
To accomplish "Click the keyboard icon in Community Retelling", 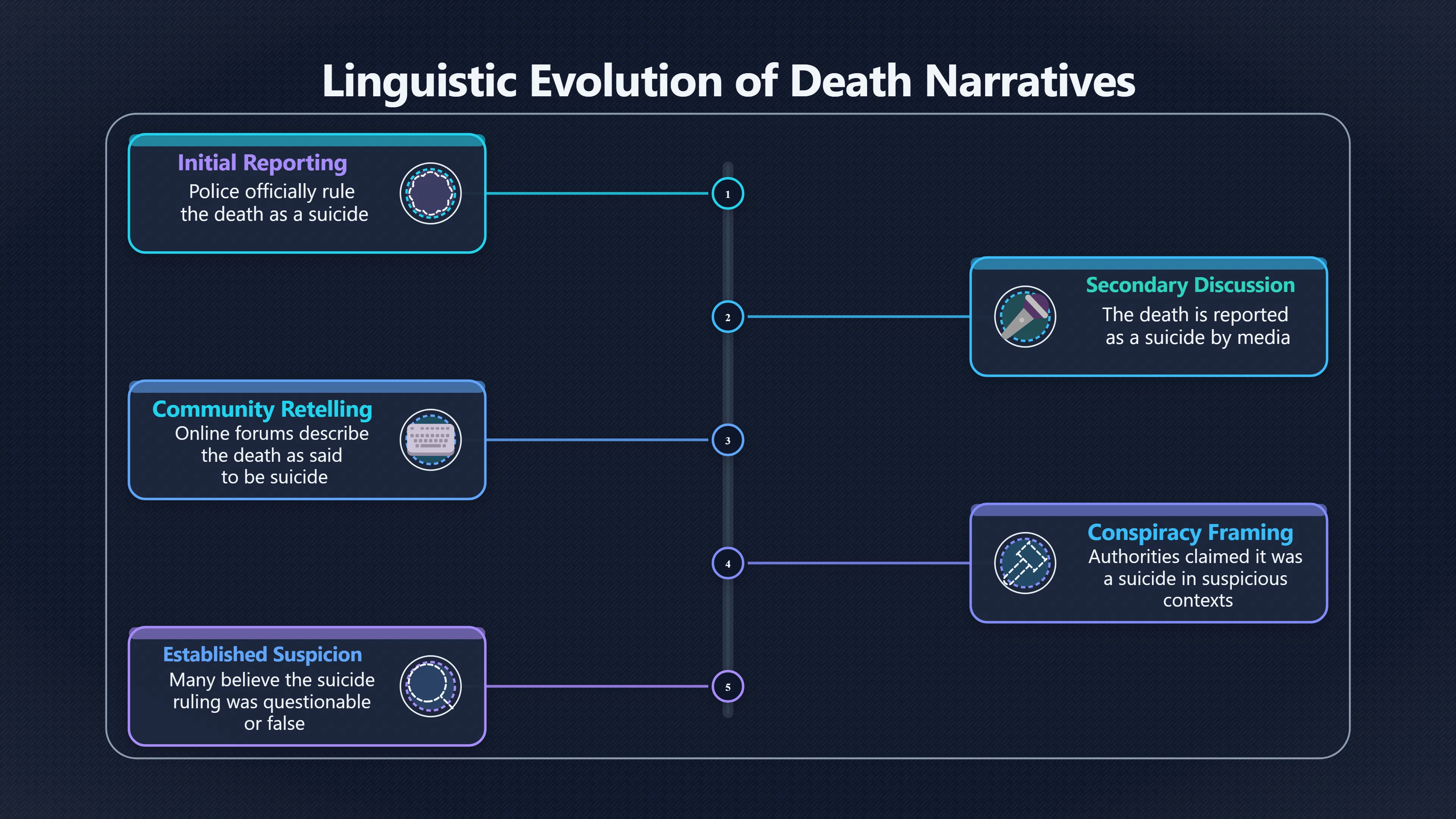I will pos(431,440).
